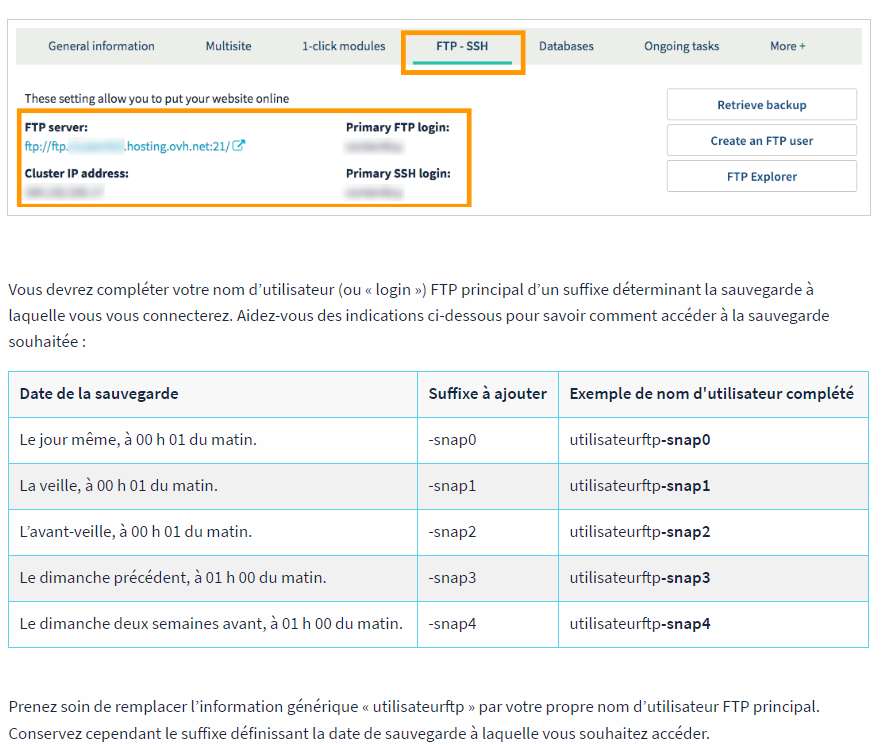The image size is (888, 745).
Task: Click the 'La veille, à 00 h 01' row cell
Action: (x=119, y=486)
